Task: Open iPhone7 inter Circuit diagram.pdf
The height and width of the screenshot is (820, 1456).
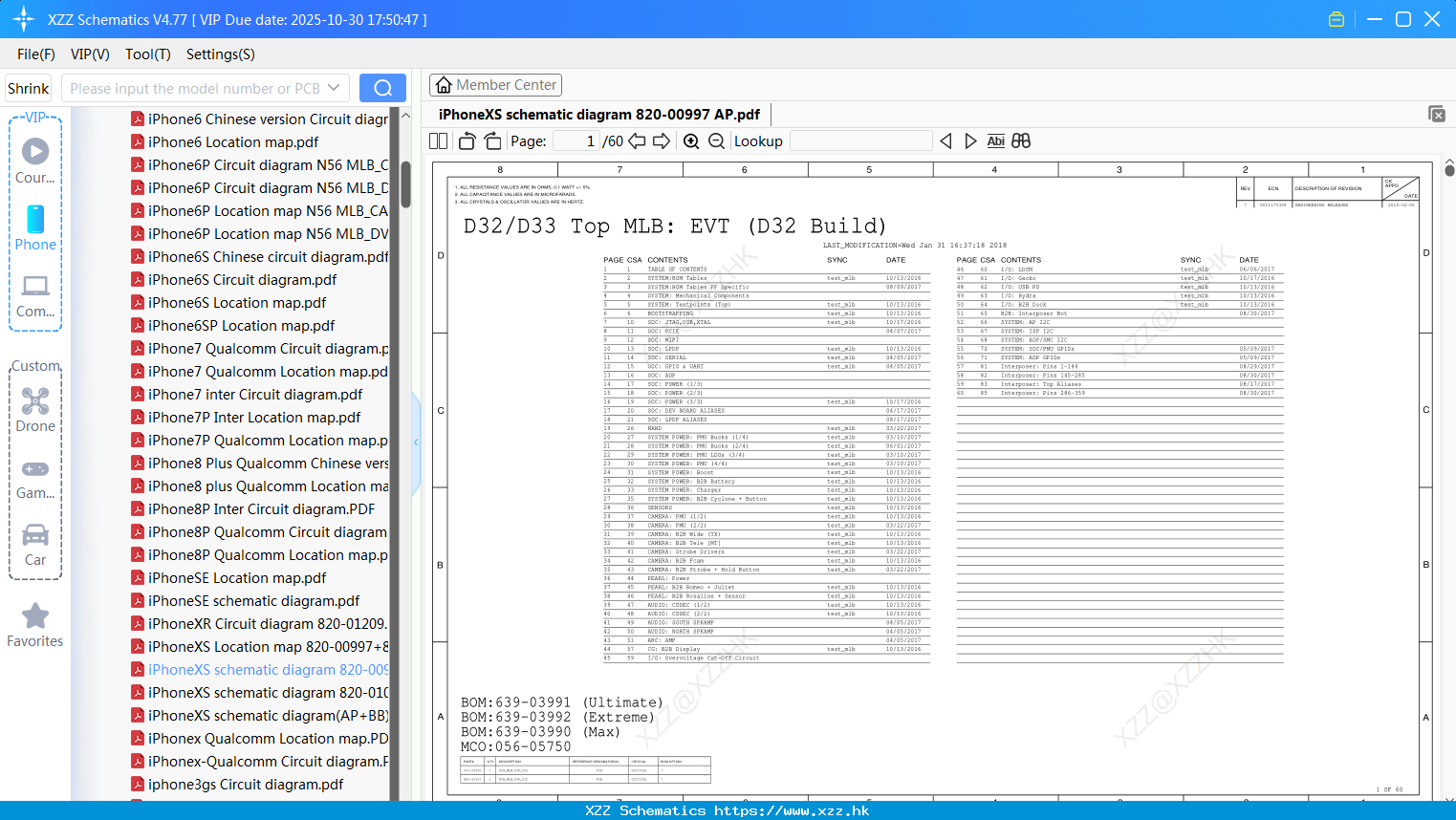Action: tap(255, 395)
